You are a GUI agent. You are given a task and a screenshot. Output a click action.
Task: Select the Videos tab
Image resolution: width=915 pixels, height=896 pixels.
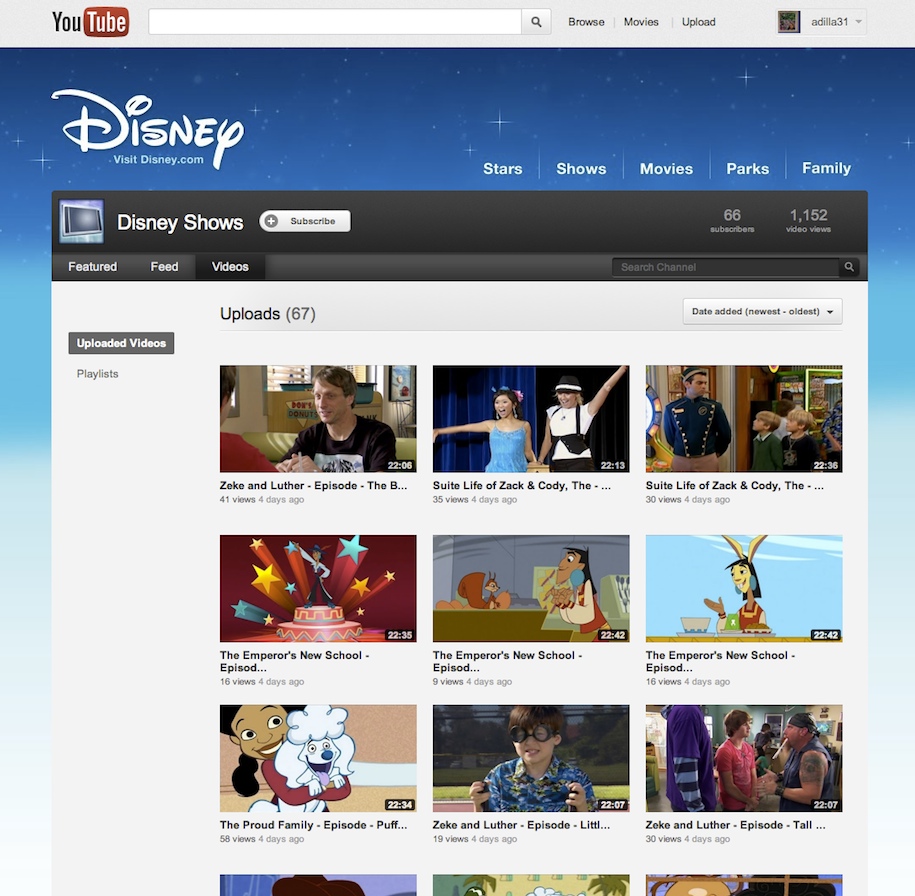coord(231,267)
